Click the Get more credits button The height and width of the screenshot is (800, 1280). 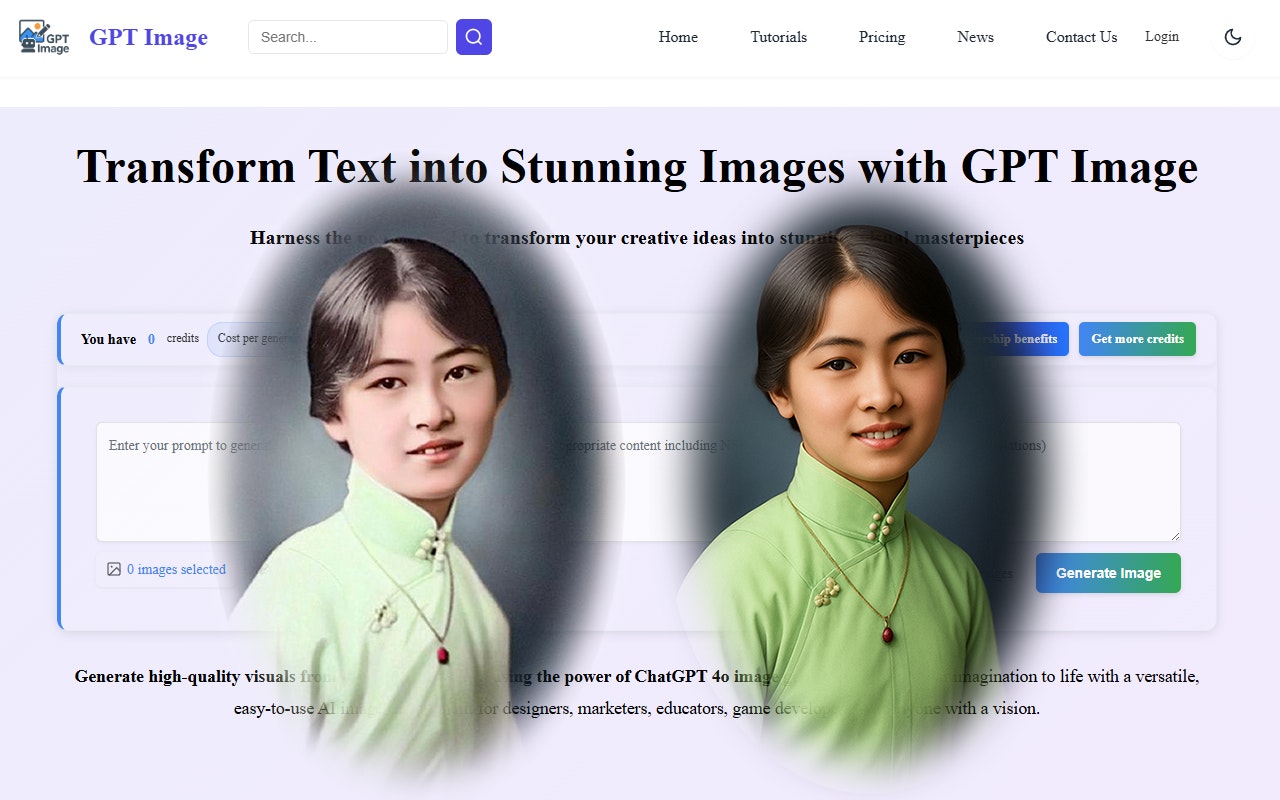click(x=1137, y=339)
